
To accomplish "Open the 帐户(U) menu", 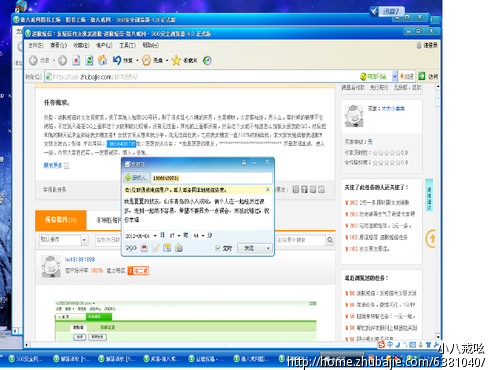I will click(x=104, y=45).
